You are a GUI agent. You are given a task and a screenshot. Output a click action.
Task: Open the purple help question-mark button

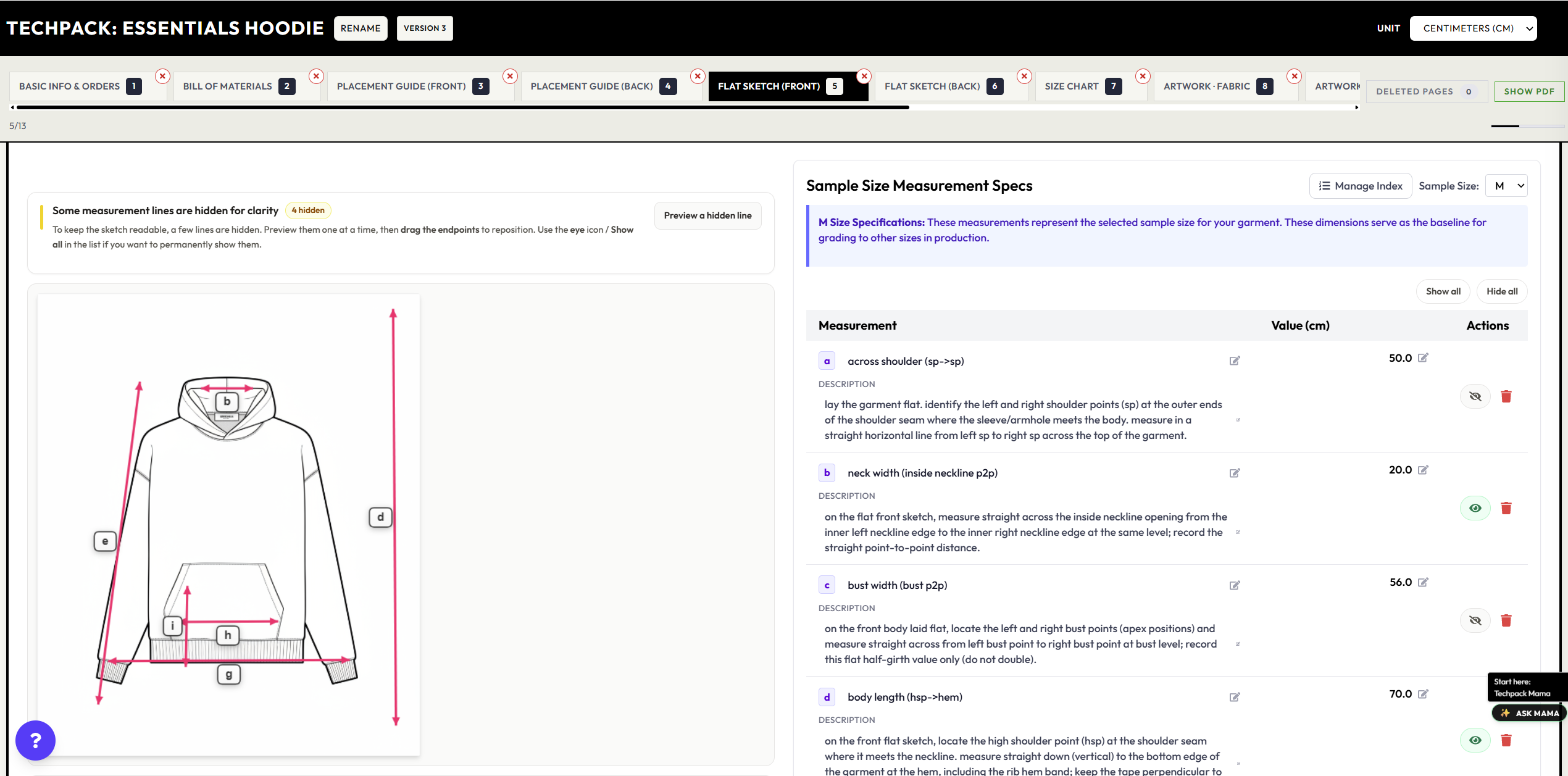tap(35, 740)
